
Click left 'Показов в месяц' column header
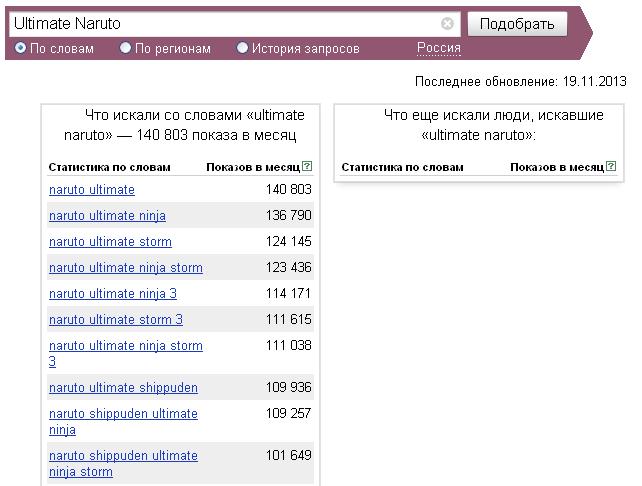(253, 167)
